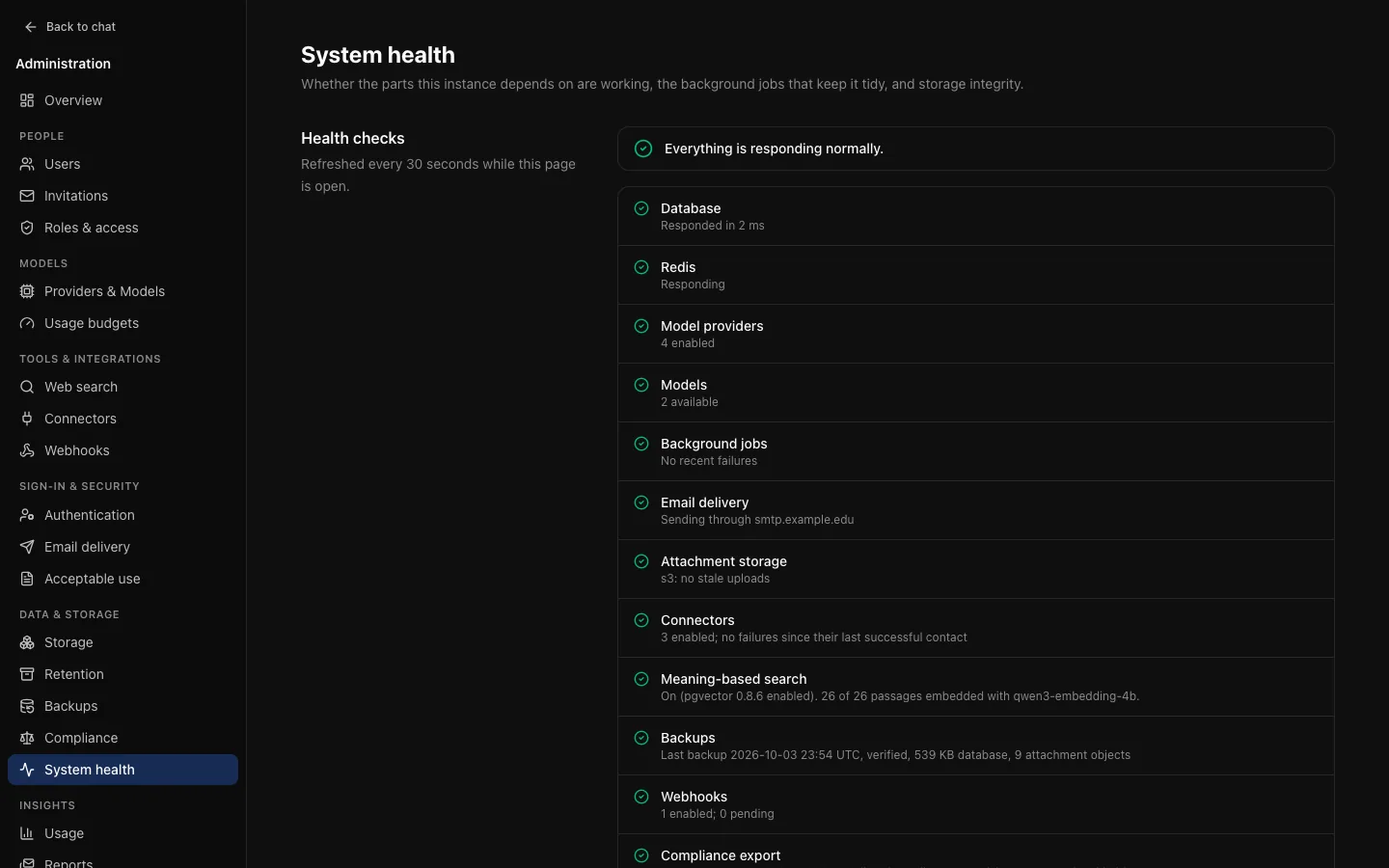Click the Attachment storage health row

click(976, 569)
